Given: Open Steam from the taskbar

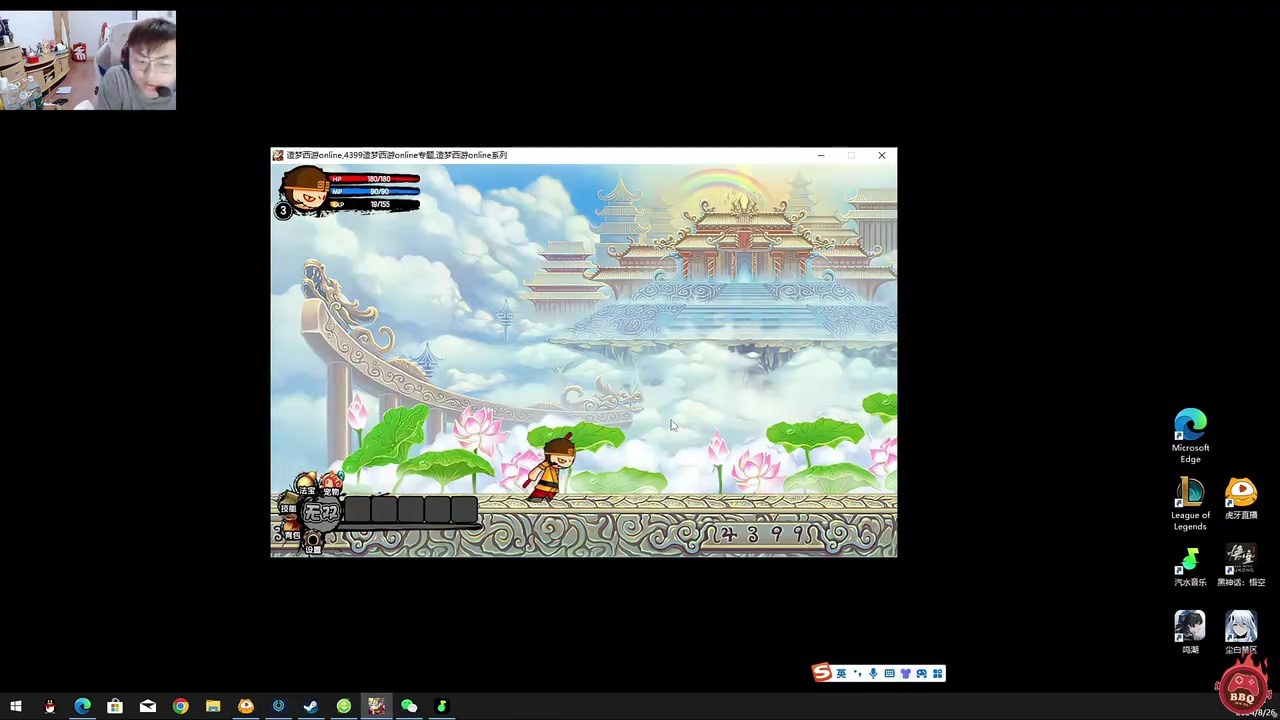Looking at the screenshot, I should (x=311, y=707).
